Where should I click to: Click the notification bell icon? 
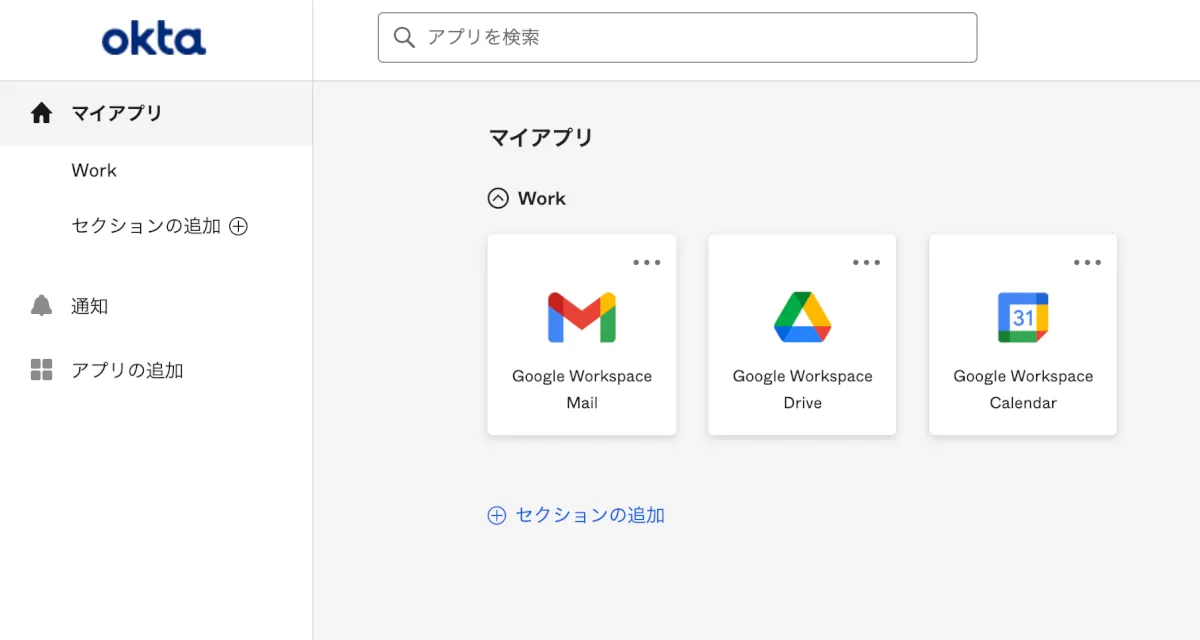[x=41, y=306]
